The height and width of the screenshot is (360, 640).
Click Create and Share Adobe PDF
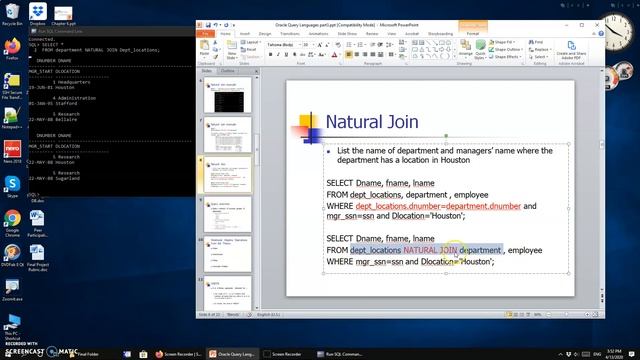coord(571,51)
